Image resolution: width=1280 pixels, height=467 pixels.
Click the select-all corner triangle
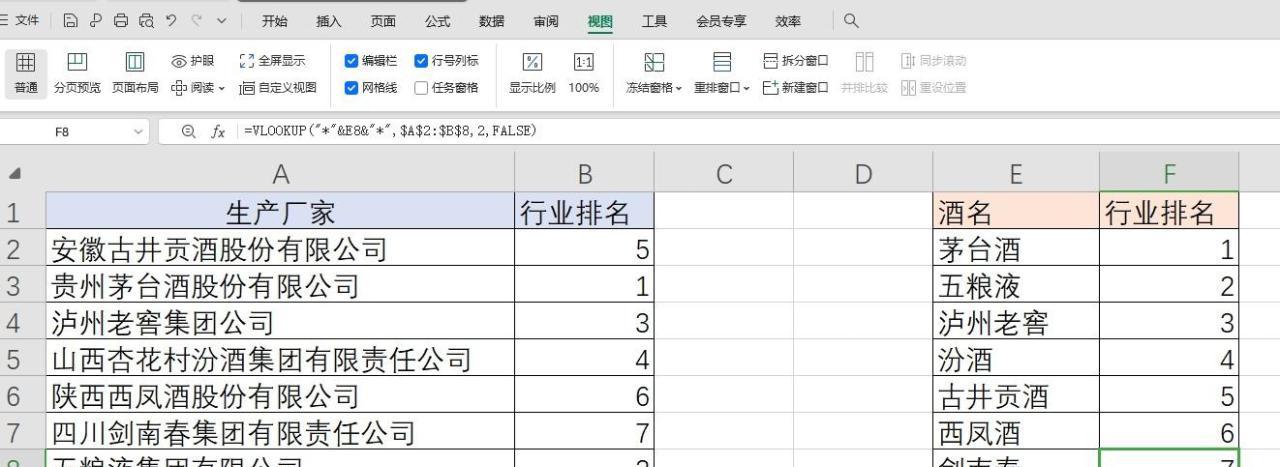pos(13,174)
